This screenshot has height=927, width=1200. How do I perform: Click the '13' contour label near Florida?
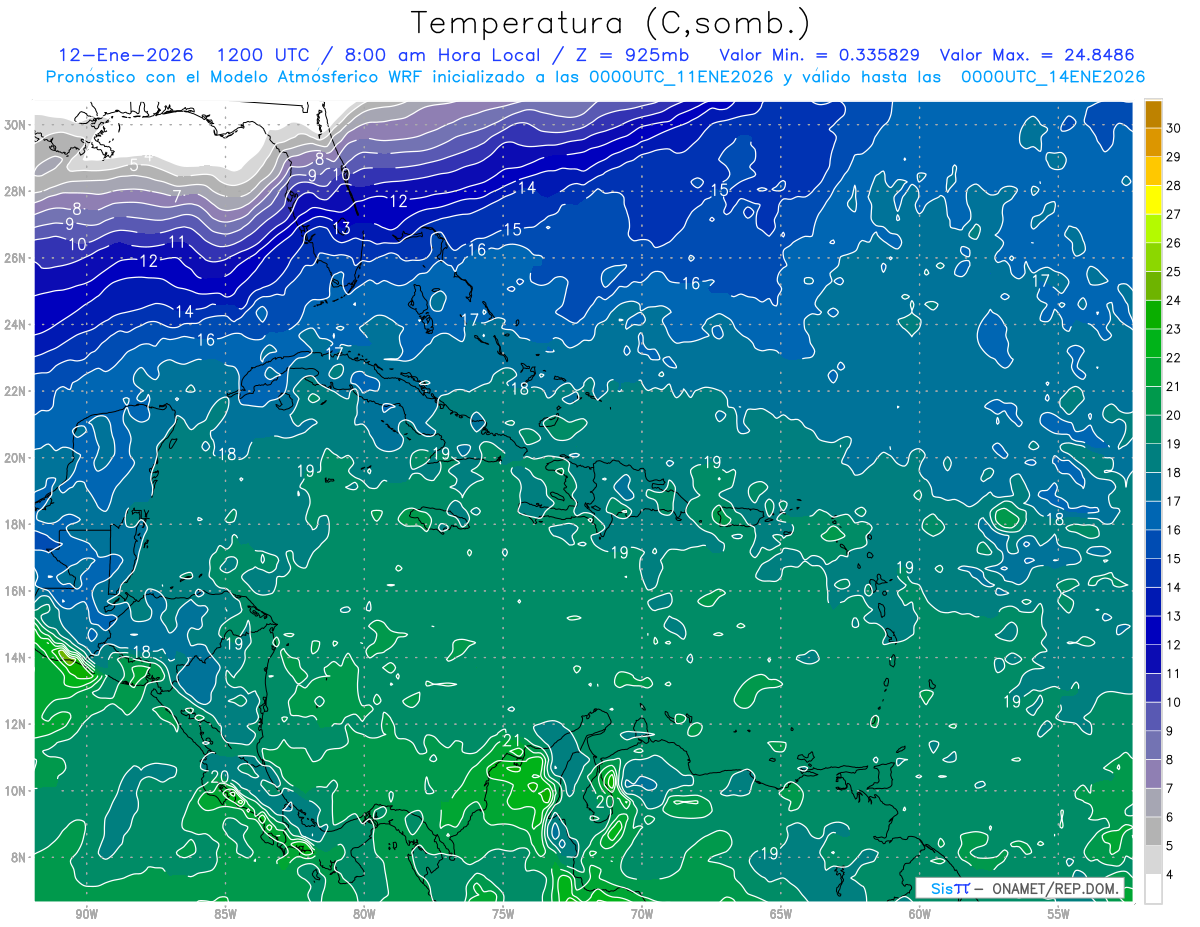(x=341, y=229)
